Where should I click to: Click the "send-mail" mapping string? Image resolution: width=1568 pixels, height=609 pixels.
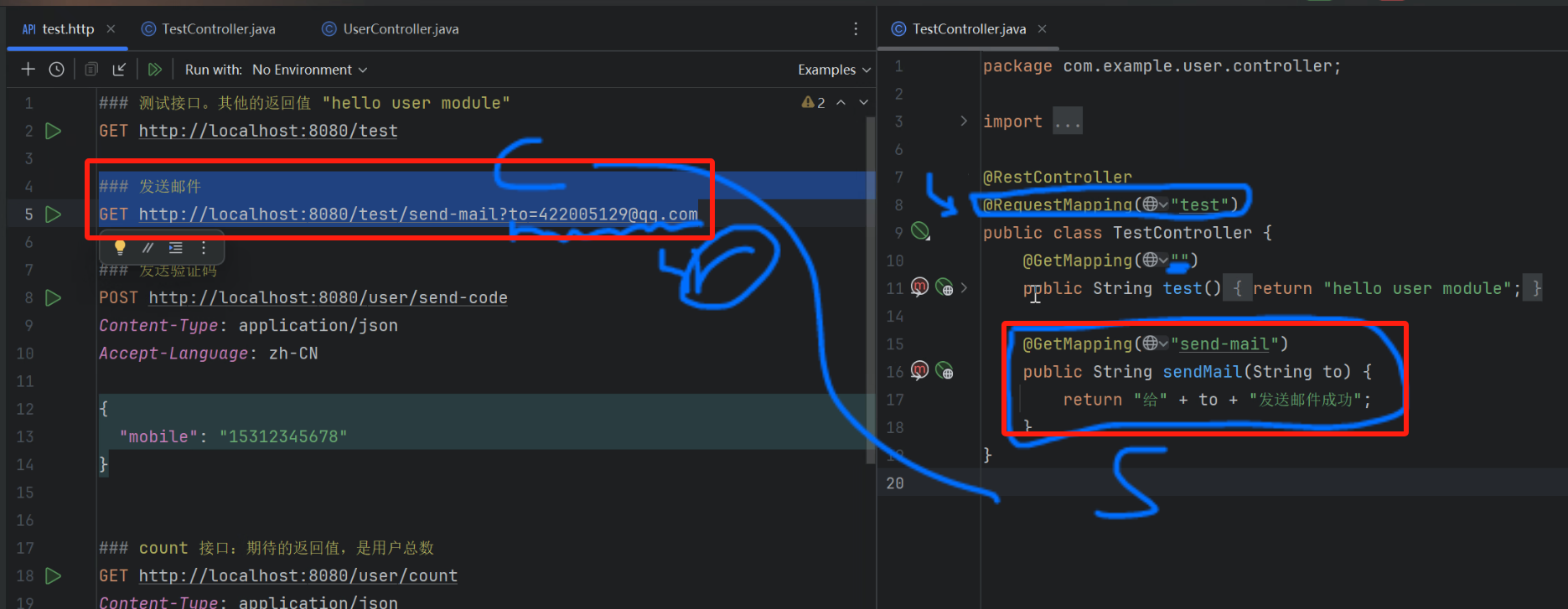tap(1224, 343)
